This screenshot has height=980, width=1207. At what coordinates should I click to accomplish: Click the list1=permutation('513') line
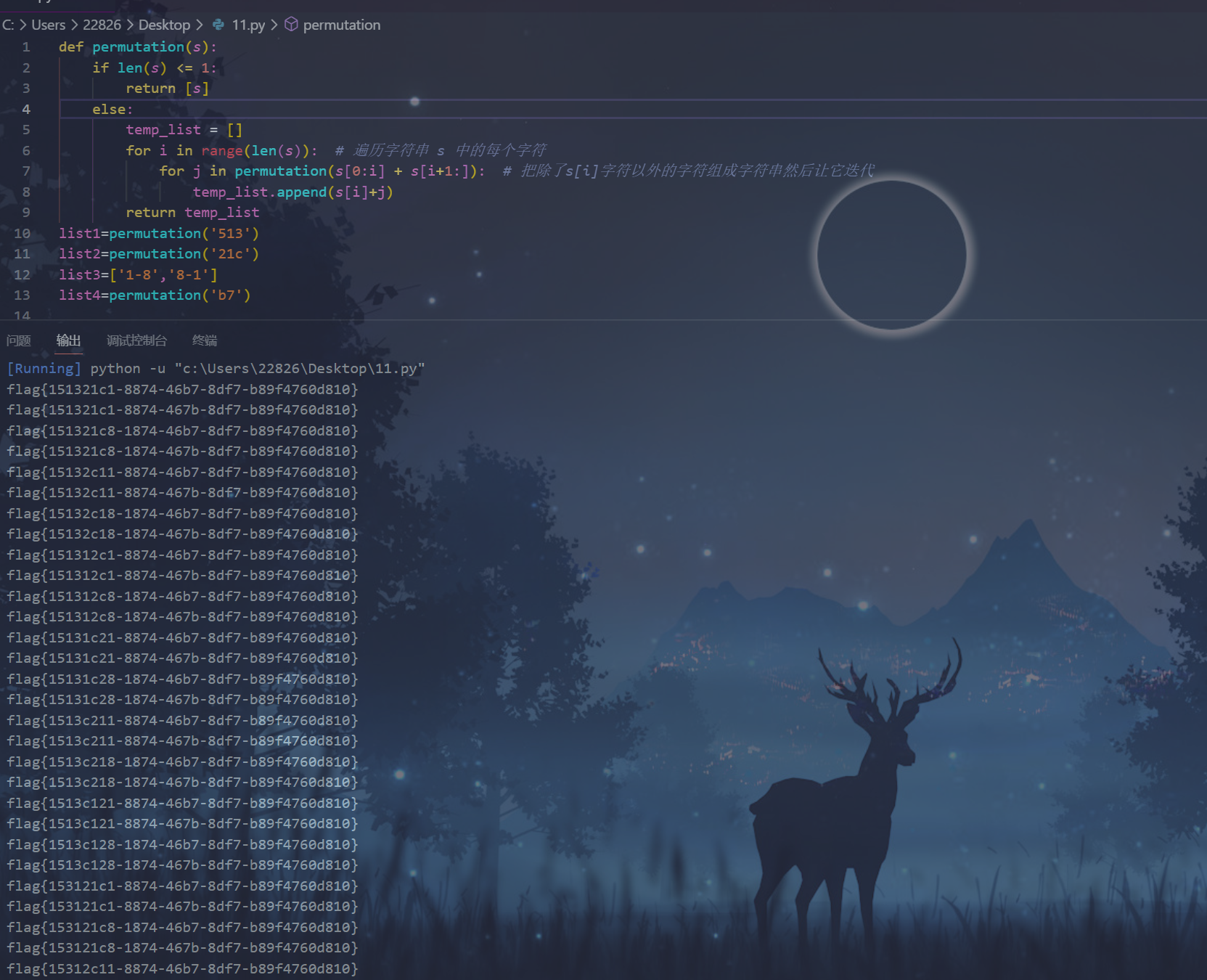pyautogui.click(x=159, y=233)
